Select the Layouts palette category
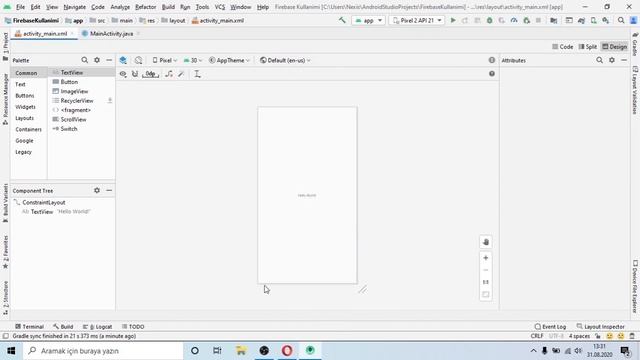Image resolution: width=640 pixels, height=360 pixels. [24, 118]
